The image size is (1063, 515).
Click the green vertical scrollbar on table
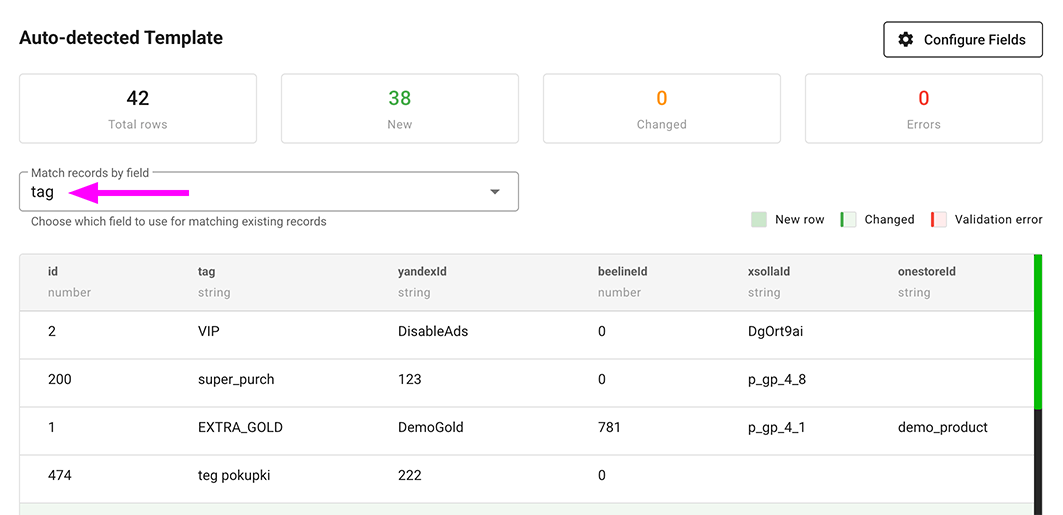pyautogui.click(x=1038, y=330)
